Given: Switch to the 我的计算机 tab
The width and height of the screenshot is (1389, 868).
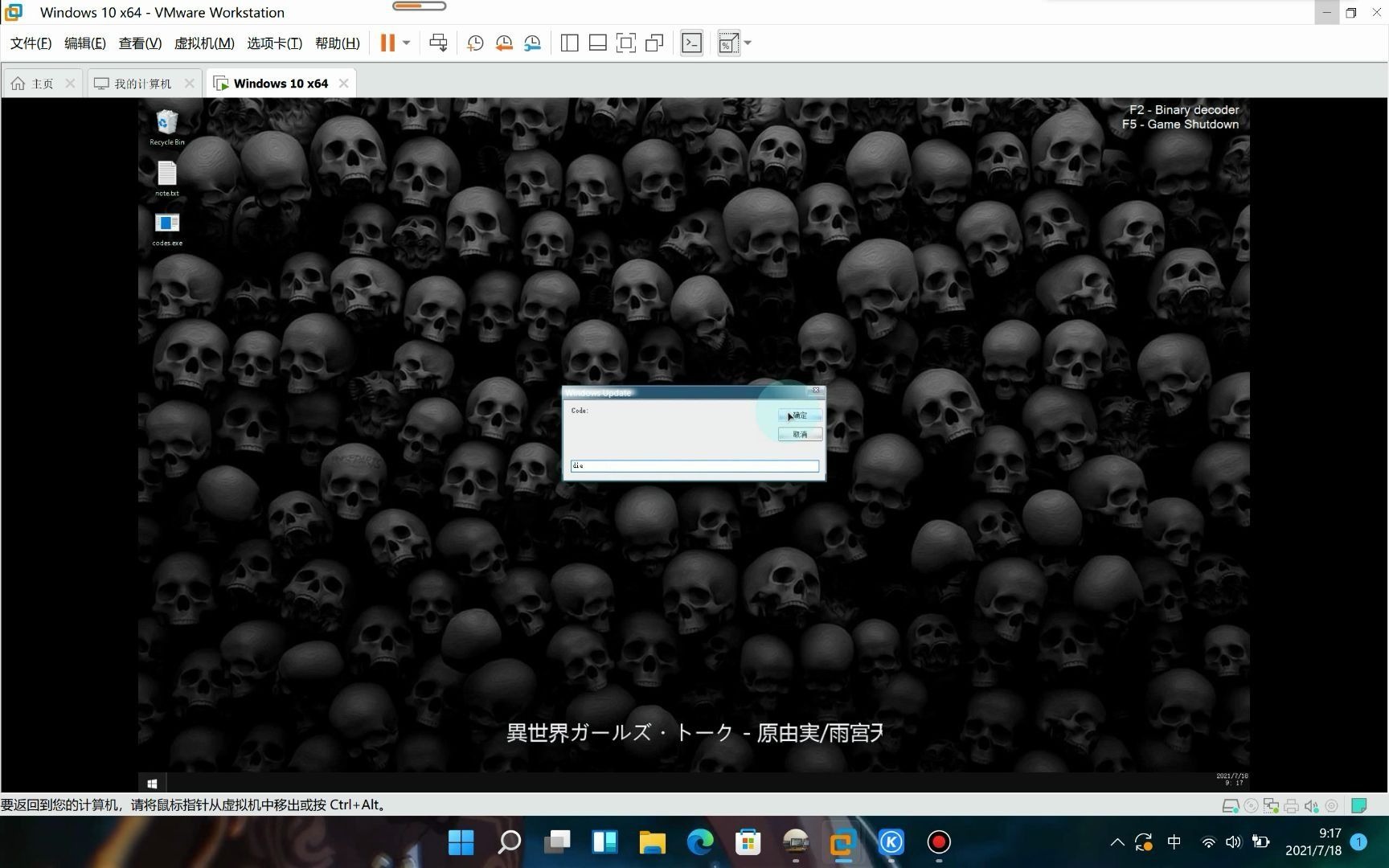Looking at the screenshot, I should pos(141,82).
